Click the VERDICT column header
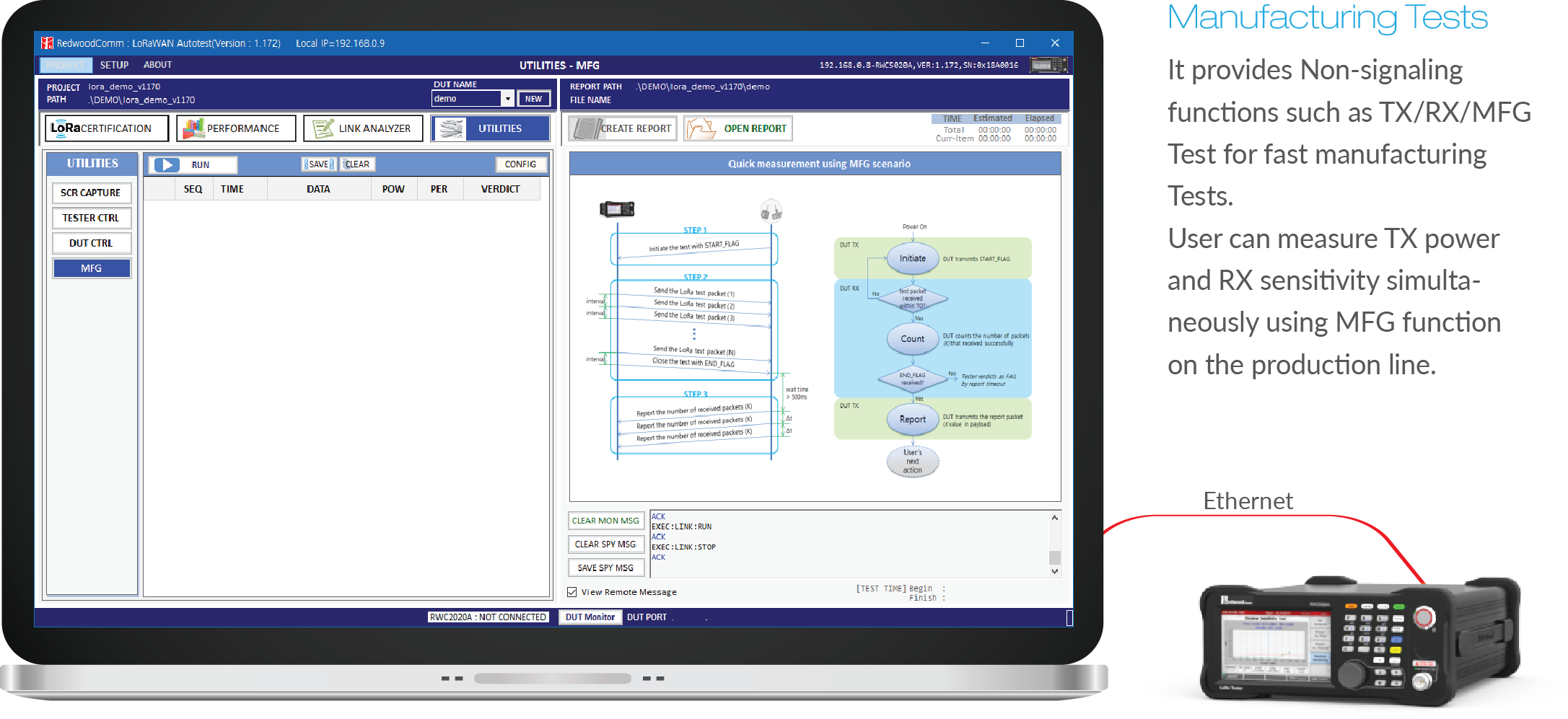The width and height of the screenshot is (1568, 719). pos(501,189)
